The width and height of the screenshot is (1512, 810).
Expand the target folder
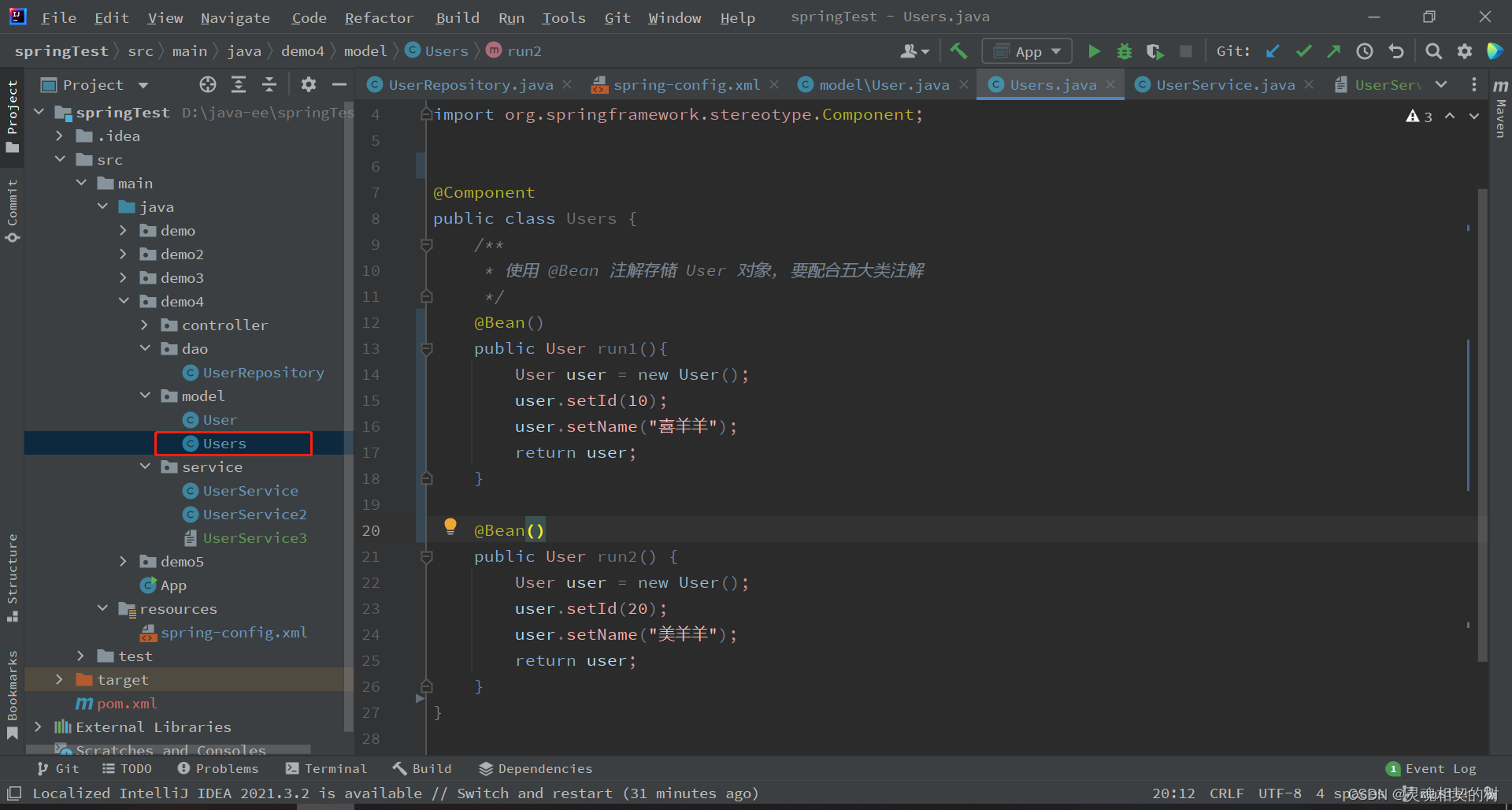pos(60,679)
